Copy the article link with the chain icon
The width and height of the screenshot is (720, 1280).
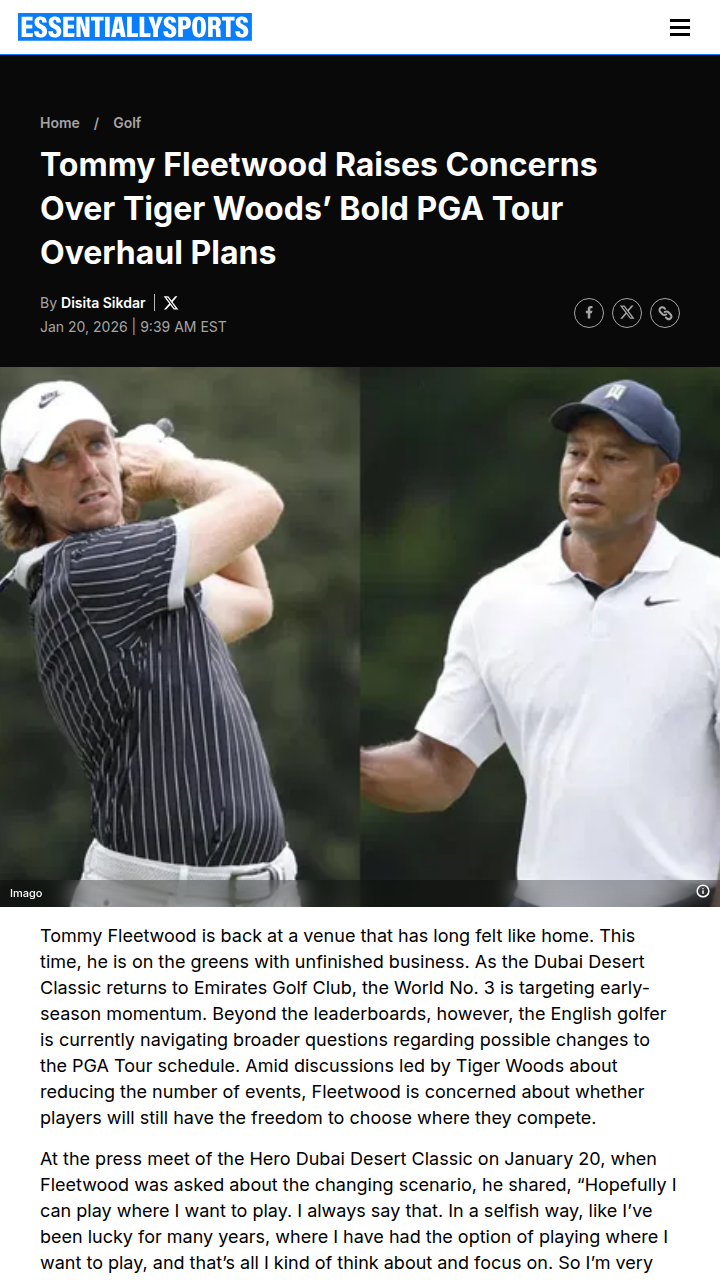pos(665,313)
